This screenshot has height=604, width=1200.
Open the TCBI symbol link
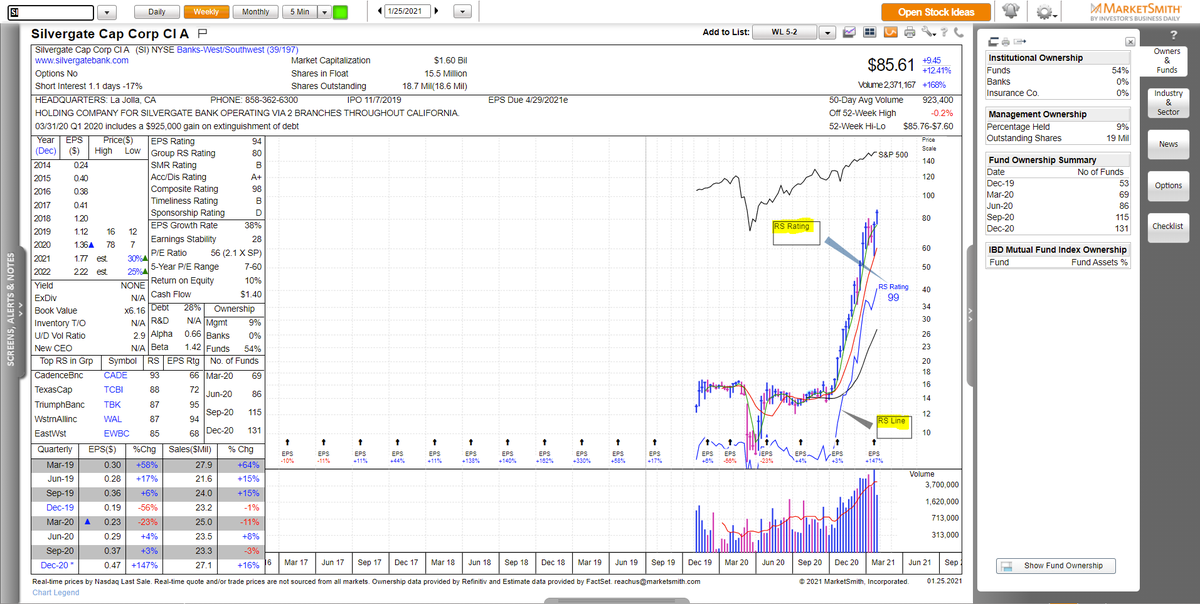coord(115,390)
